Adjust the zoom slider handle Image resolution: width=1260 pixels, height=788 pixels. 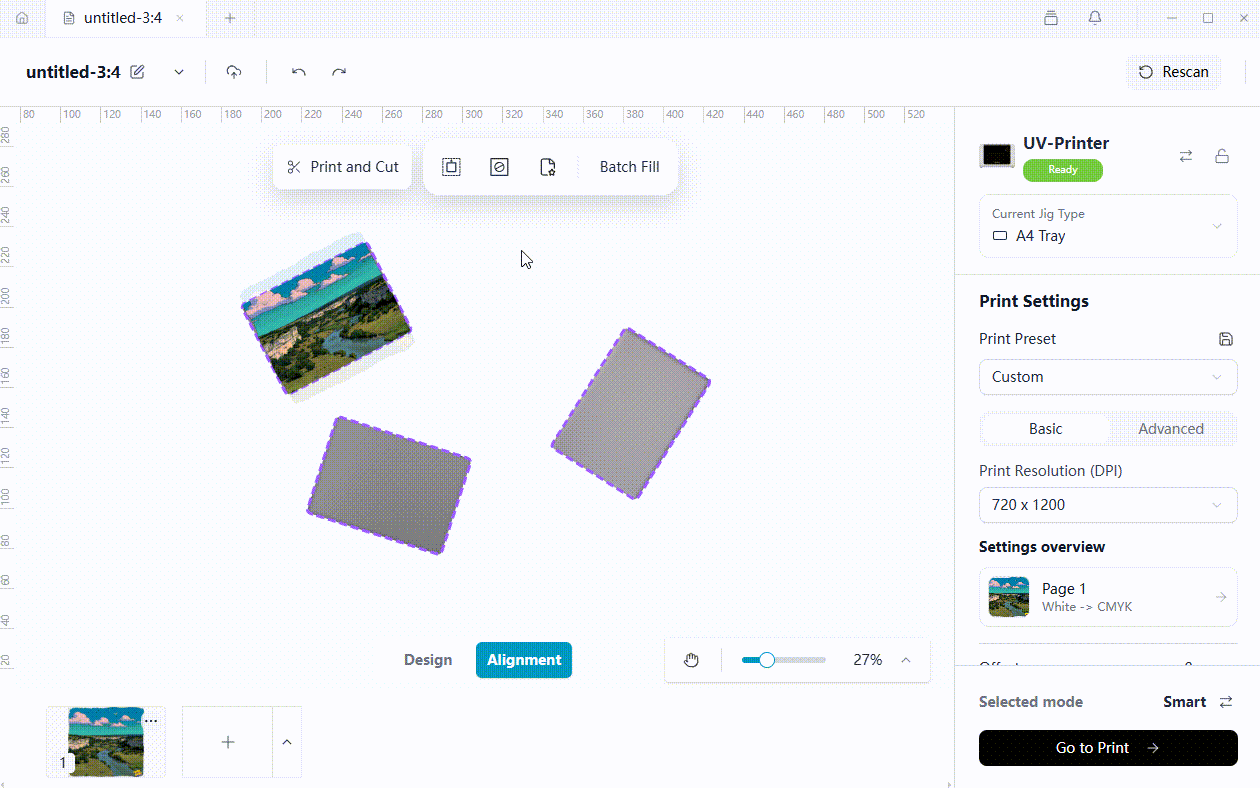[x=767, y=660]
